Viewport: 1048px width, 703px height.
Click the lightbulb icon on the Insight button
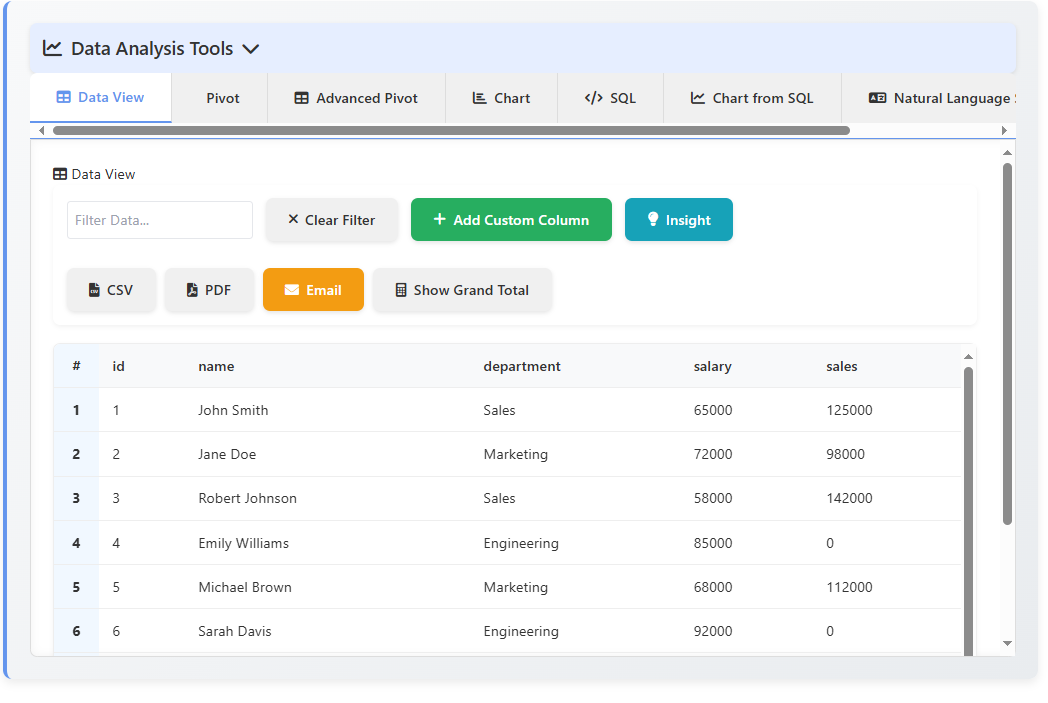(x=653, y=219)
